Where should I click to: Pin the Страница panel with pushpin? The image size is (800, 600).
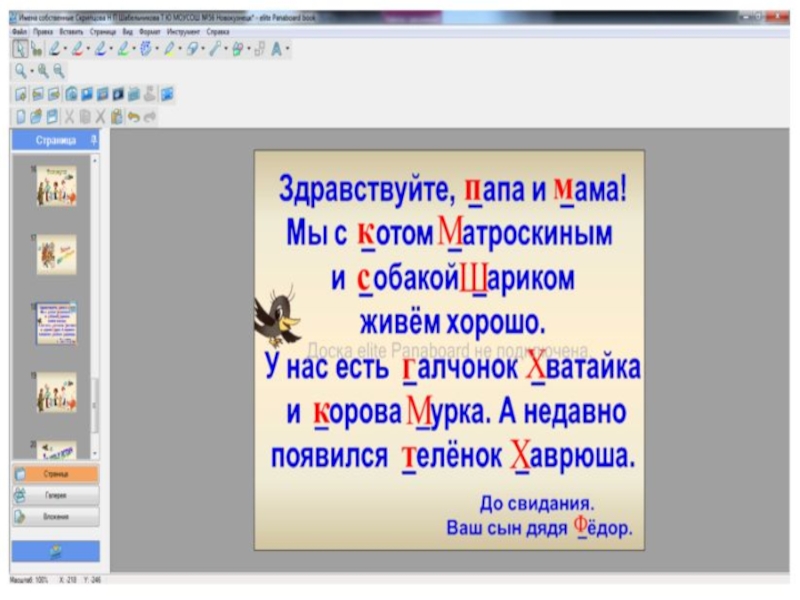pos(94,140)
